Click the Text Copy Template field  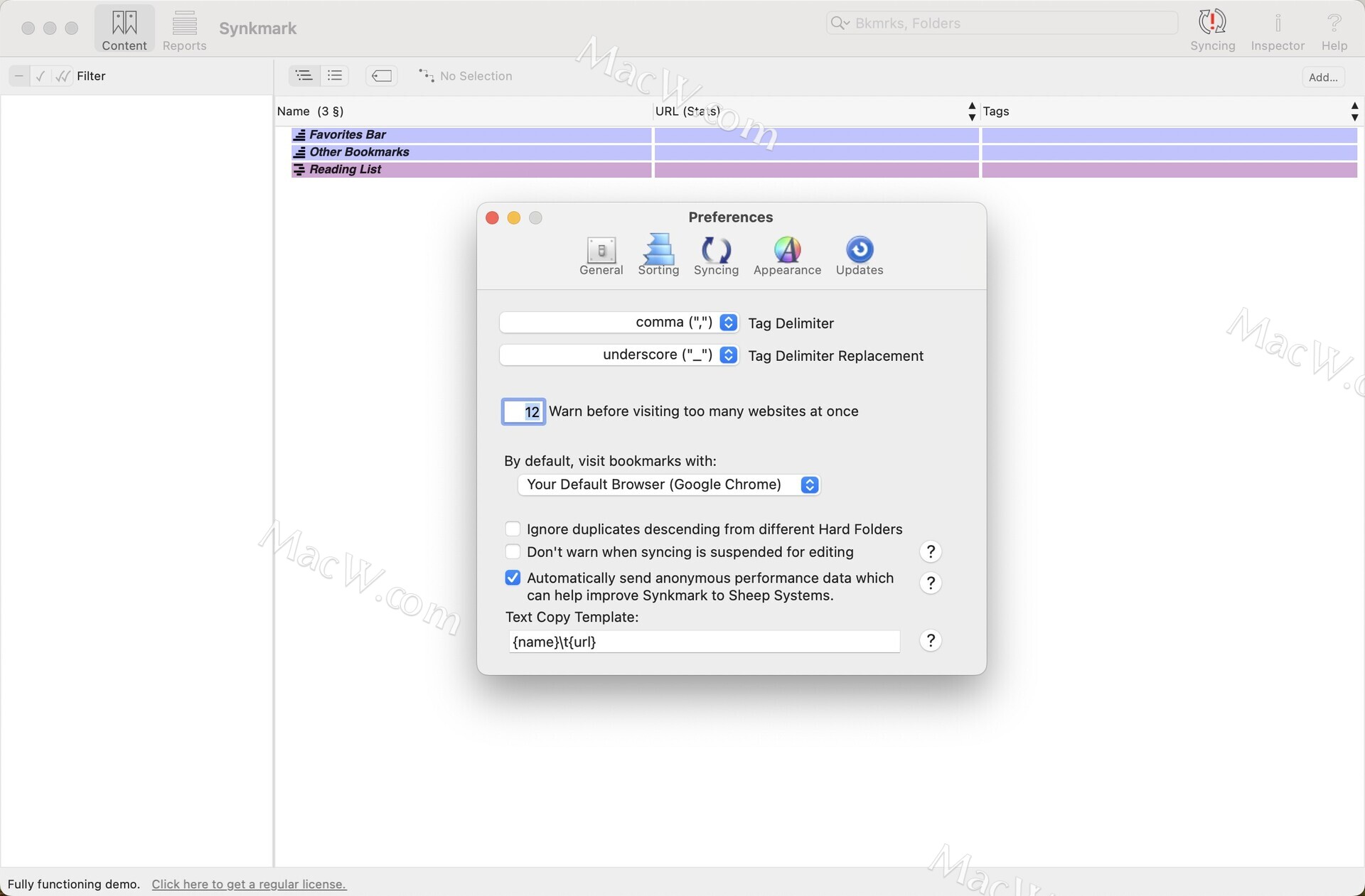(705, 642)
